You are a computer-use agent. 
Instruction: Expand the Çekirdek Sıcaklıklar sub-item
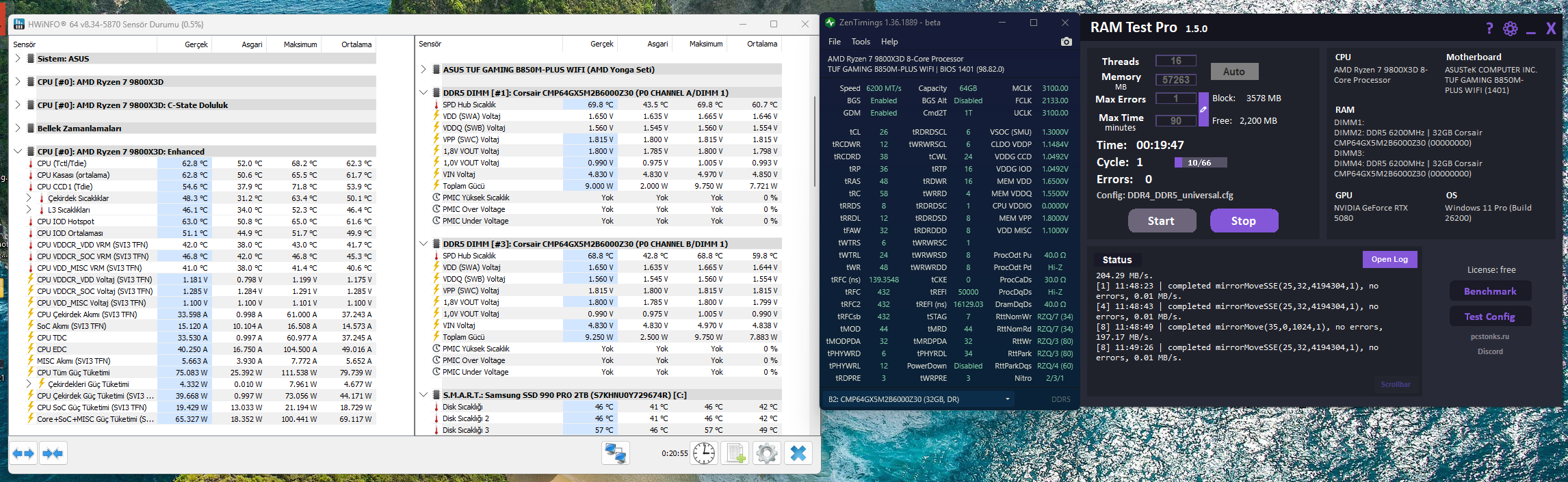29,198
